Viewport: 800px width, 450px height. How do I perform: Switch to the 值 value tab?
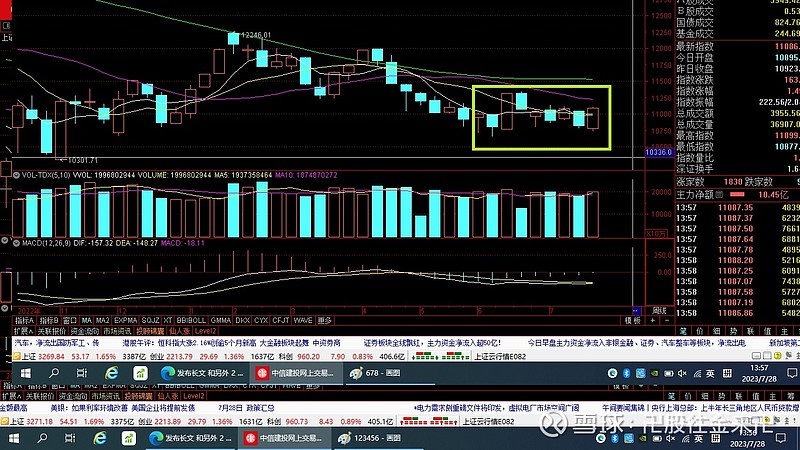coord(767,331)
